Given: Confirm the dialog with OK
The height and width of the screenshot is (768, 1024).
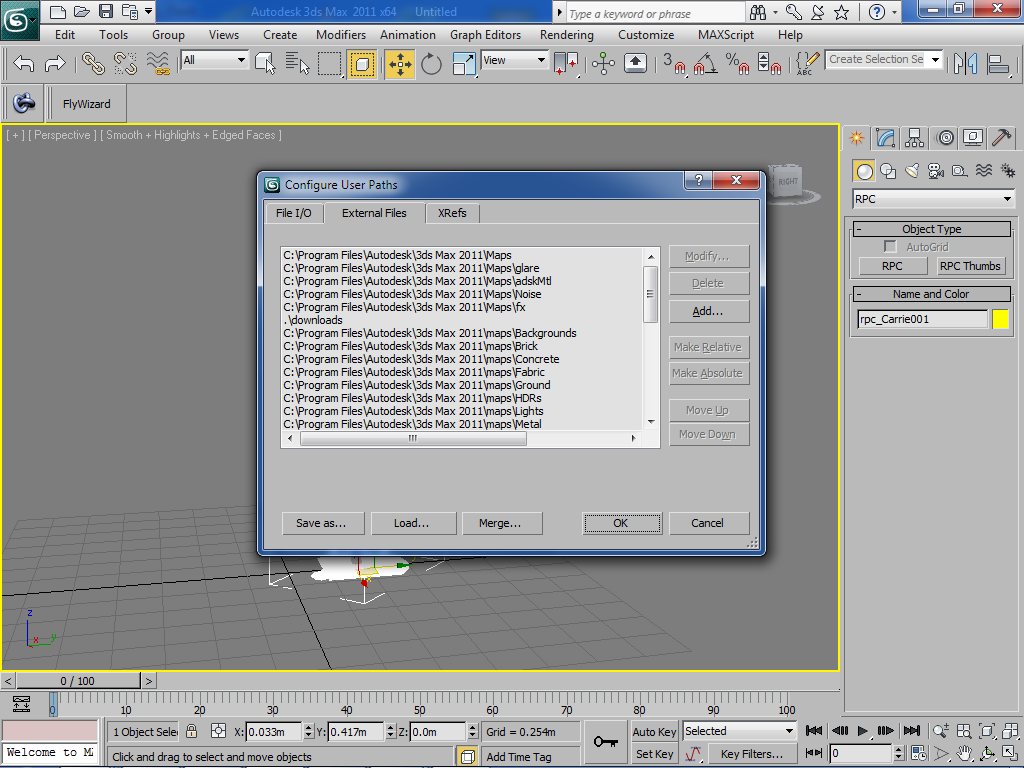Looking at the screenshot, I should tap(620, 523).
